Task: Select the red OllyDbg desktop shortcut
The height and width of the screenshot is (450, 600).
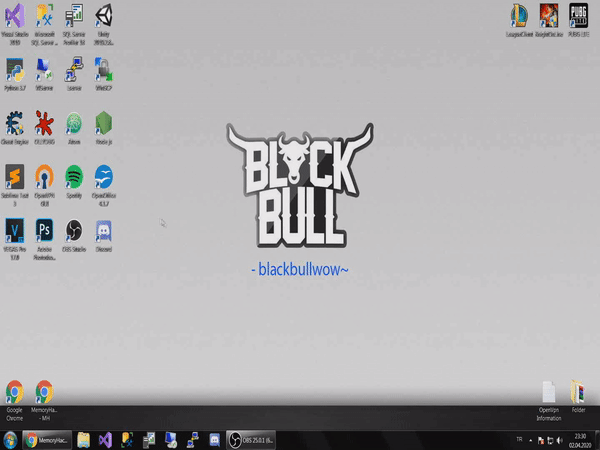Action: tap(44, 128)
